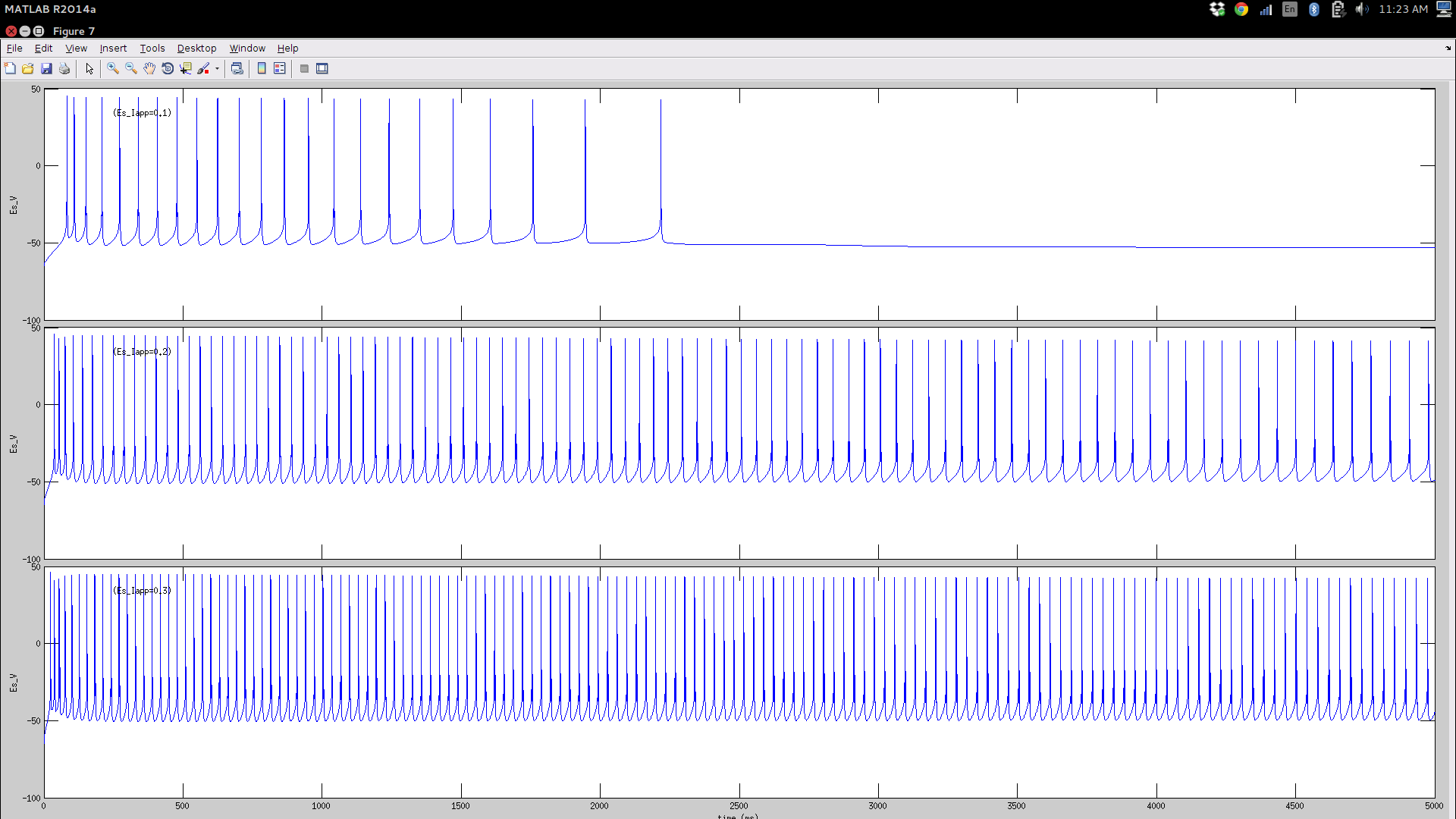1456x819 pixels.
Task: Activate the Zoom Out tool
Action: [x=131, y=68]
